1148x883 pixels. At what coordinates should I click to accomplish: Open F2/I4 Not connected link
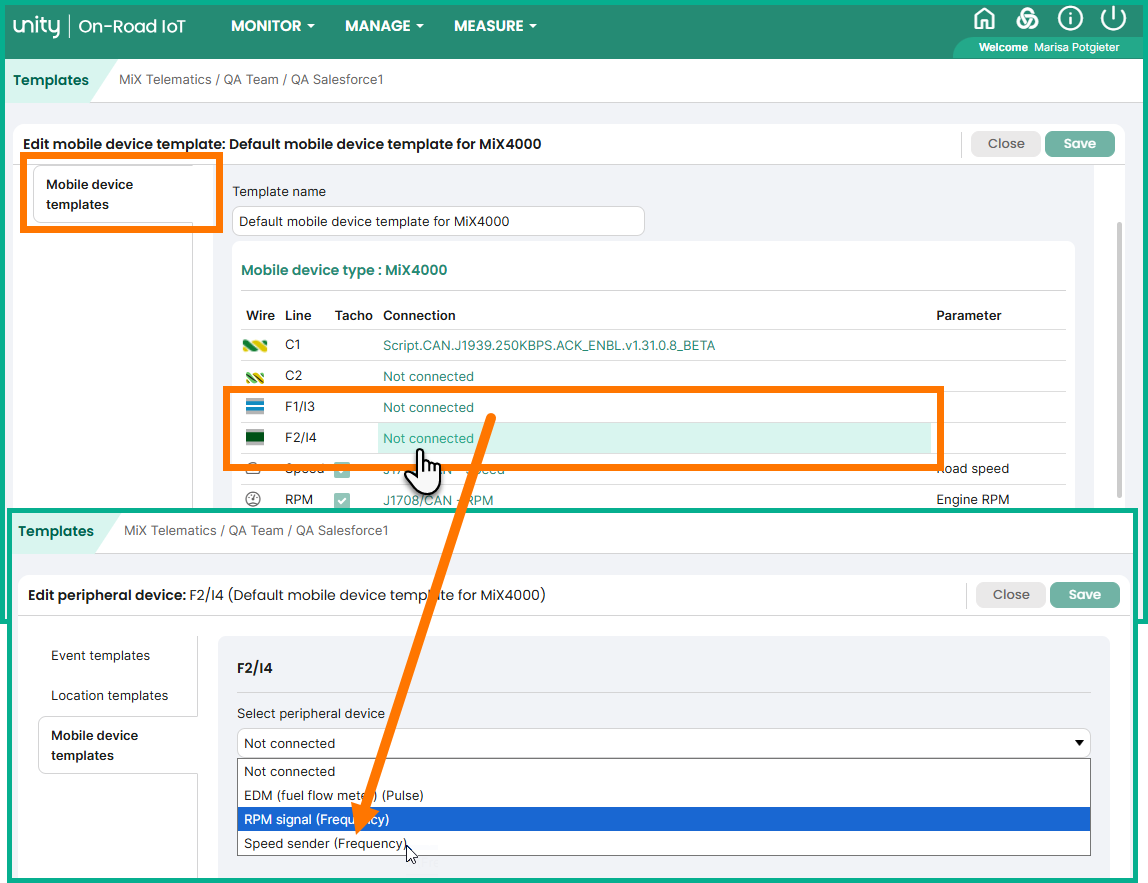click(x=428, y=438)
